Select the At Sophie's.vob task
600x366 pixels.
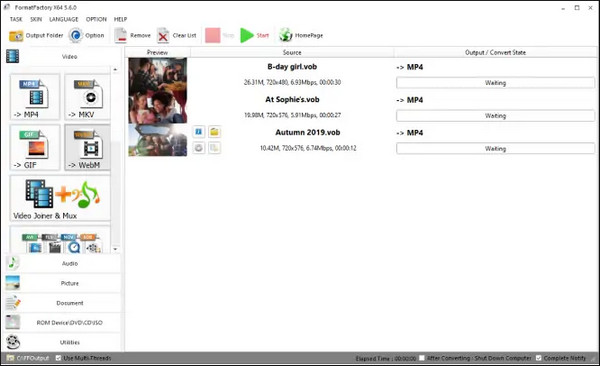292,100
